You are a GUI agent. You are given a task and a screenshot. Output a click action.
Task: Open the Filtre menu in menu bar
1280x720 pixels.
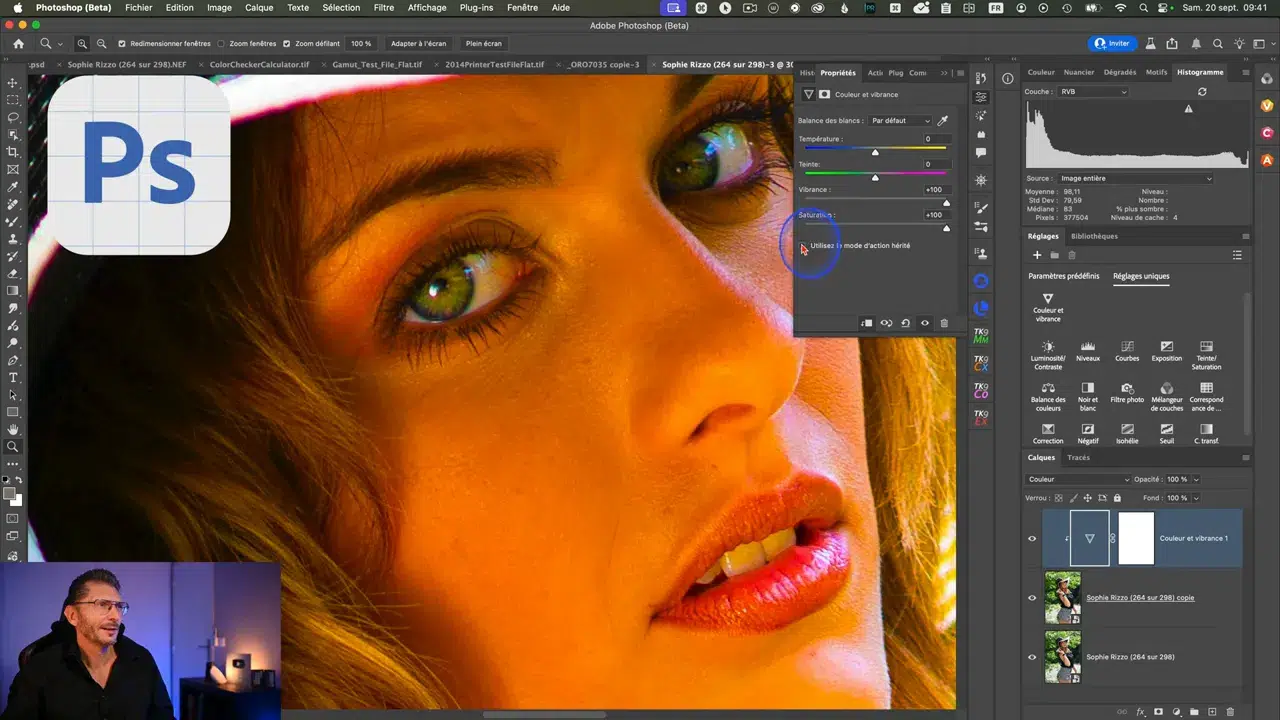383,8
